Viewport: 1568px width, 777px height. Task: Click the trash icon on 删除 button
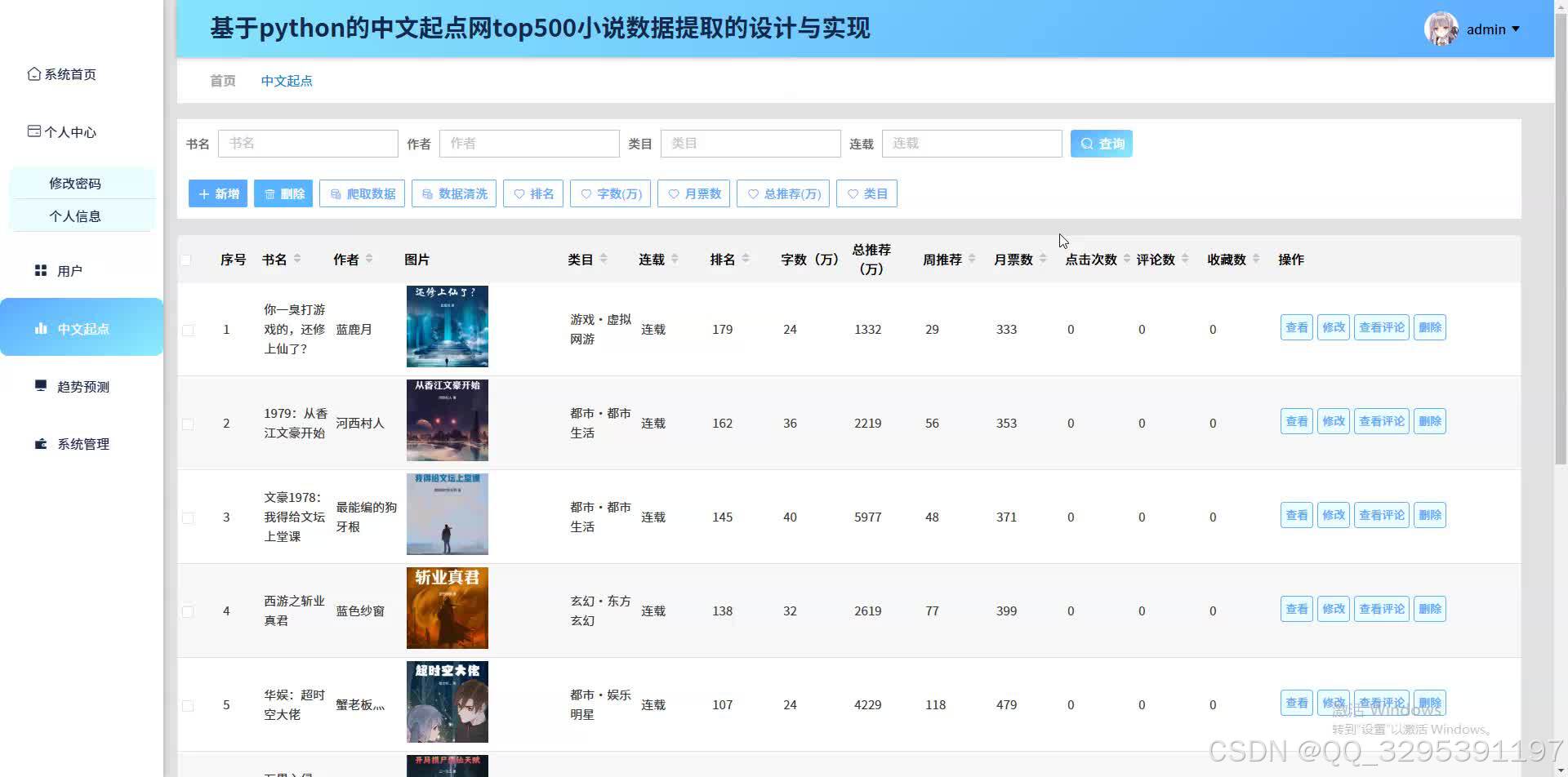(x=269, y=193)
